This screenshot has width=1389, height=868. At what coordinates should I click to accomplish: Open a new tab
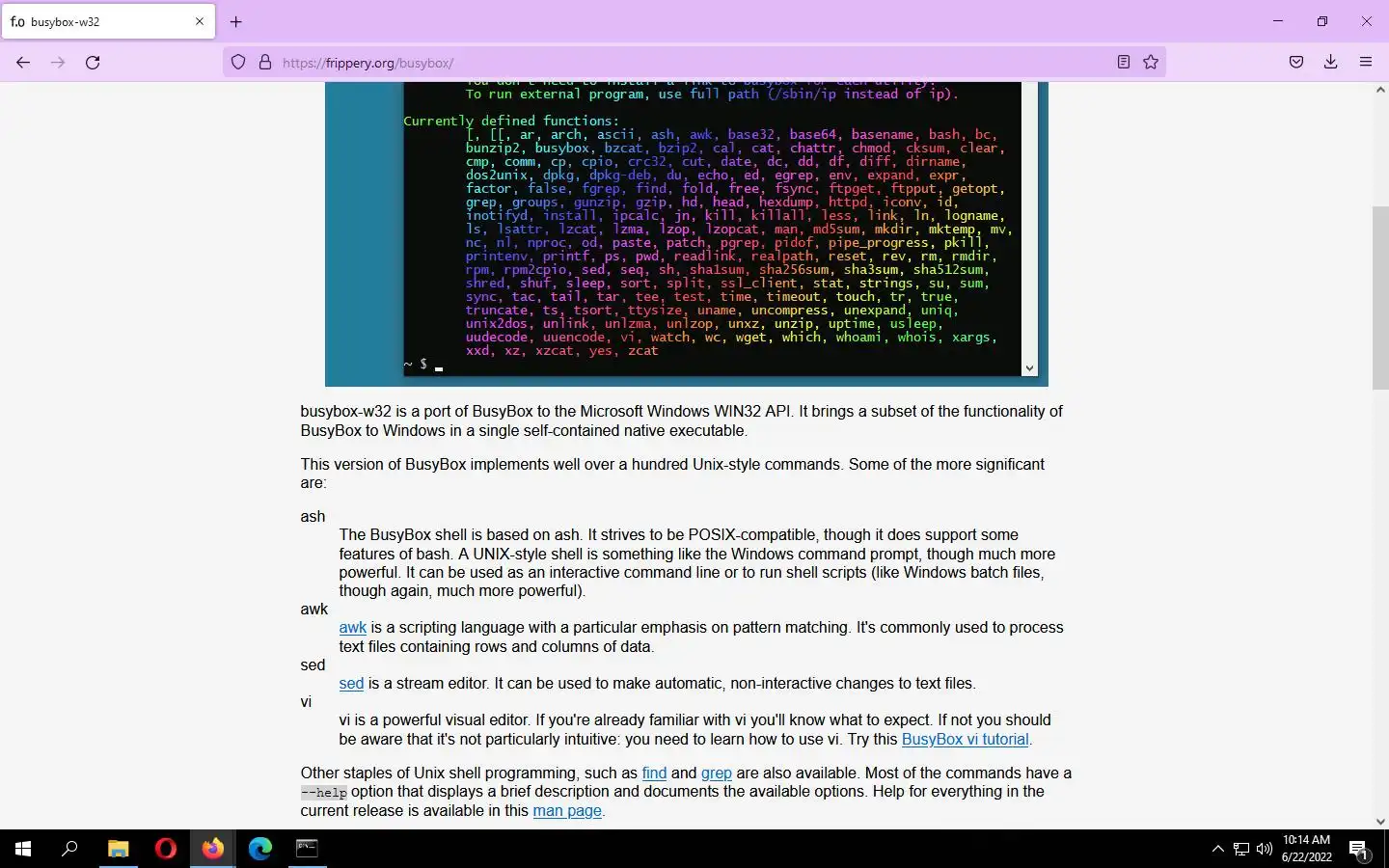236,21
